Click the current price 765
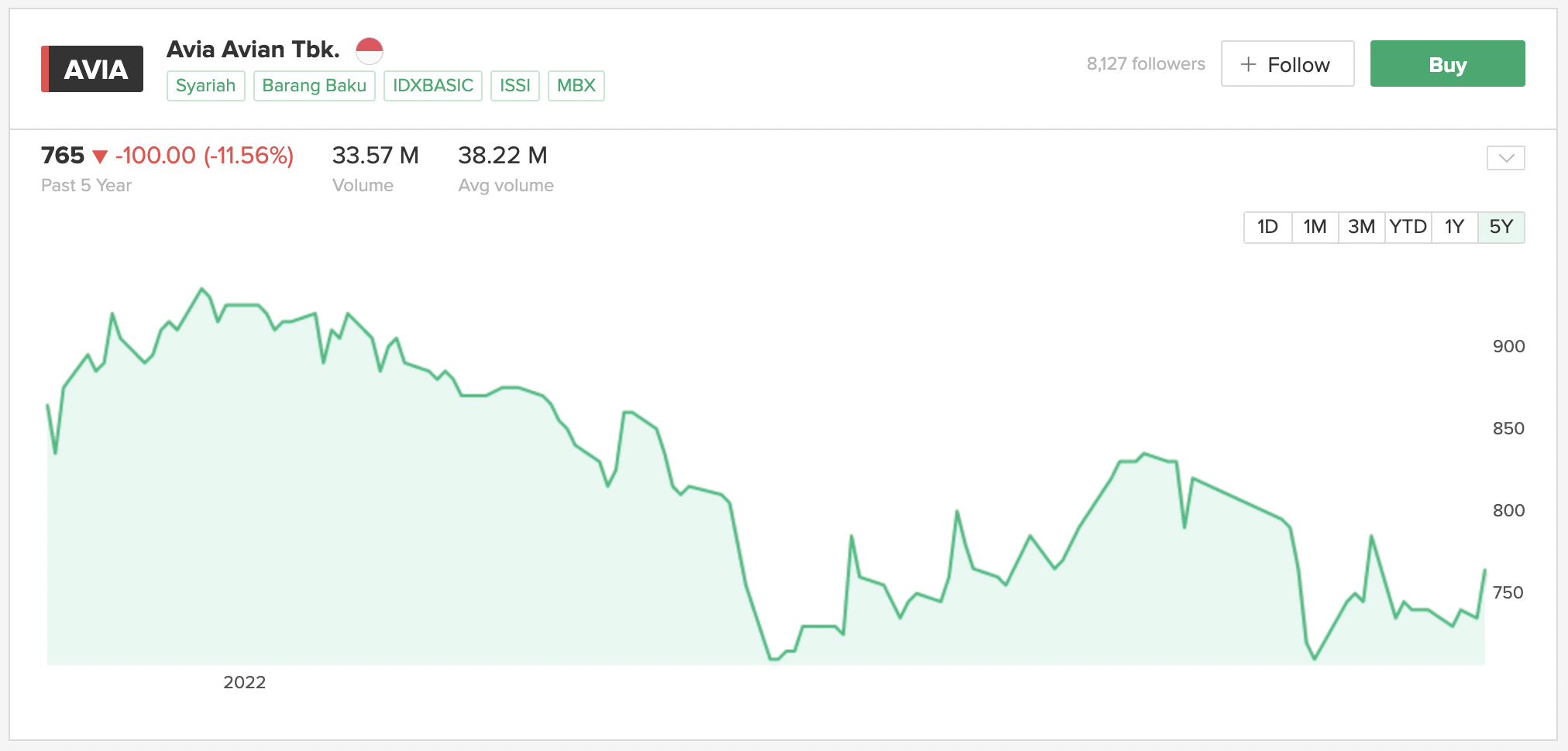The height and width of the screenshot is (751, 1568). [63, 156]
